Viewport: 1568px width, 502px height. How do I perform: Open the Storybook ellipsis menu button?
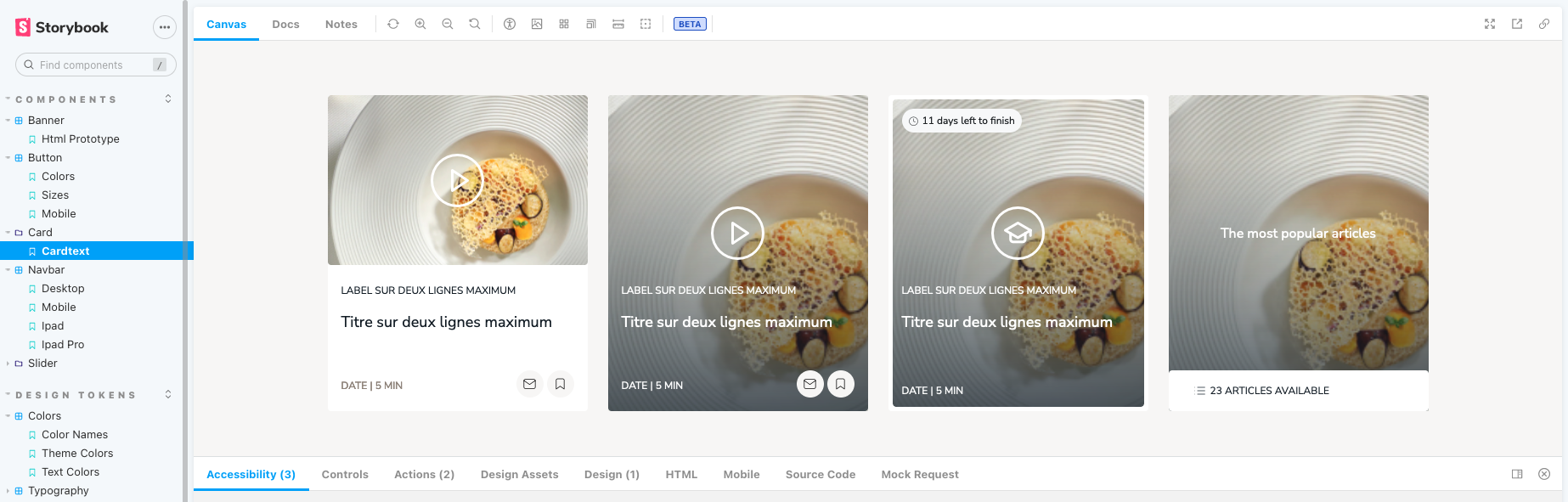(x=165, y=27)
